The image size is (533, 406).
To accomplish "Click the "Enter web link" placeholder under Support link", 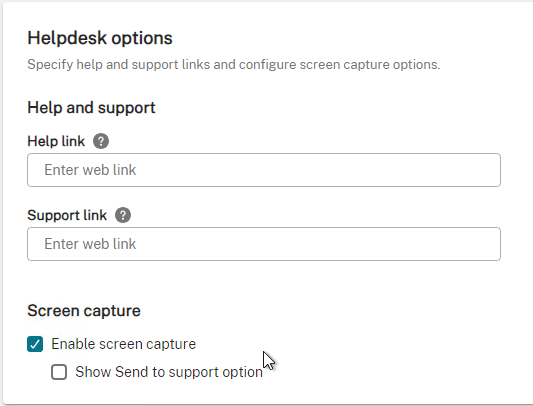I will [90, 244].
